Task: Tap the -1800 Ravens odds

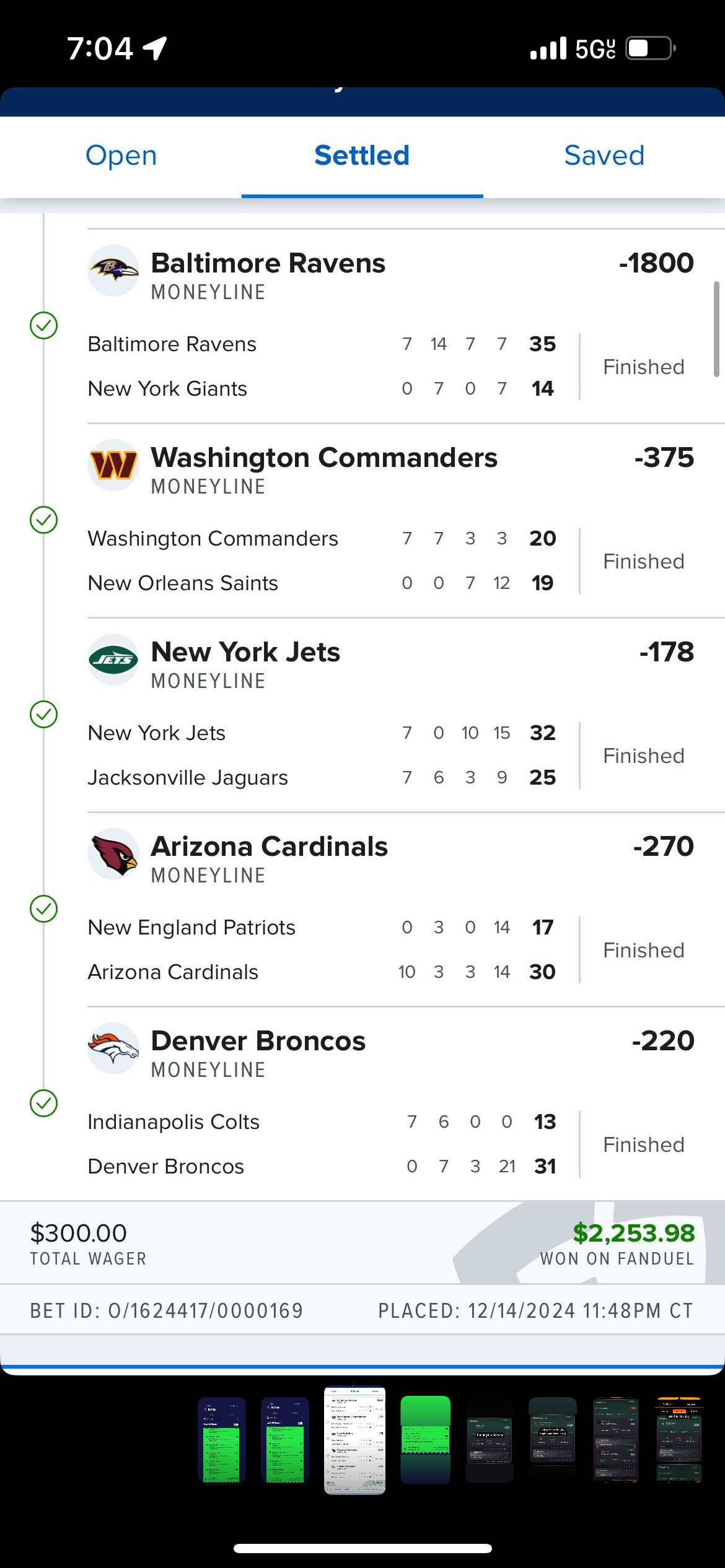Action: click(656, 263)
